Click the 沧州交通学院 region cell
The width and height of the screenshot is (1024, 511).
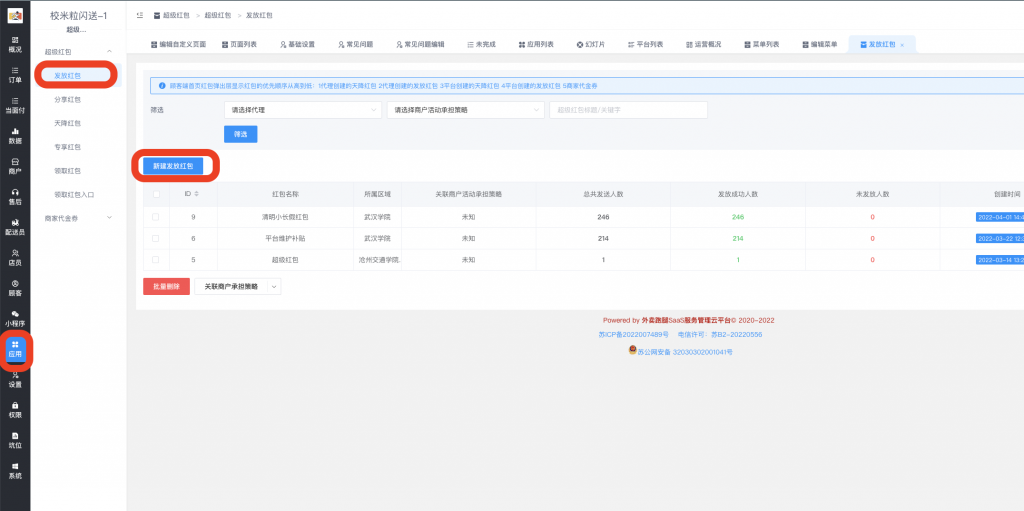coord(379,259)
